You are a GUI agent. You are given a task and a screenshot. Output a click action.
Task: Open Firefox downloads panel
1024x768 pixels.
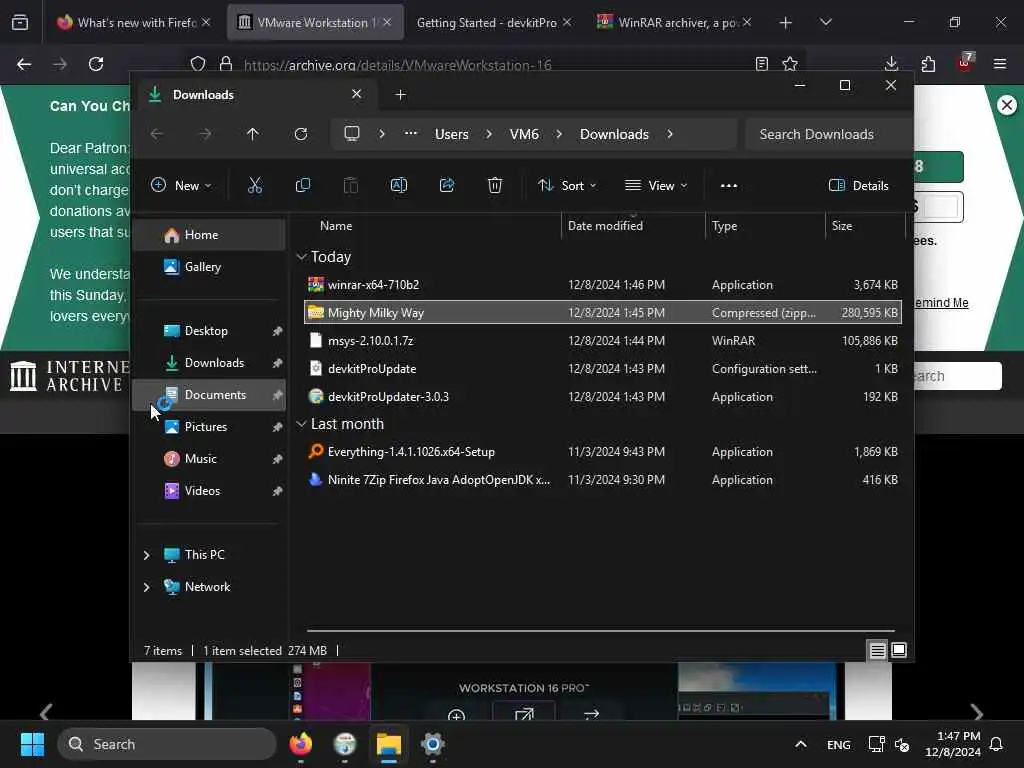click(891, 64)
